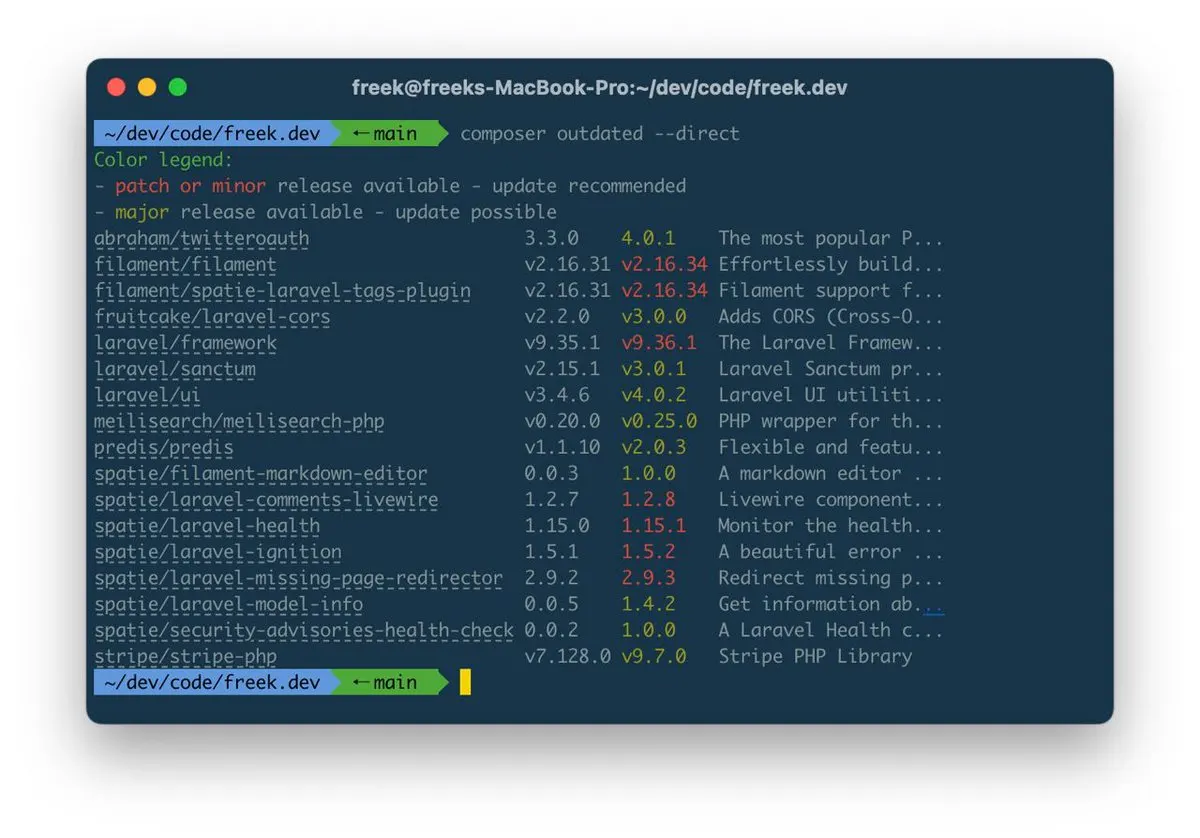
Task: Open filament/spatie-laravel-tags-plugin package link
Action: click(282, 291)
